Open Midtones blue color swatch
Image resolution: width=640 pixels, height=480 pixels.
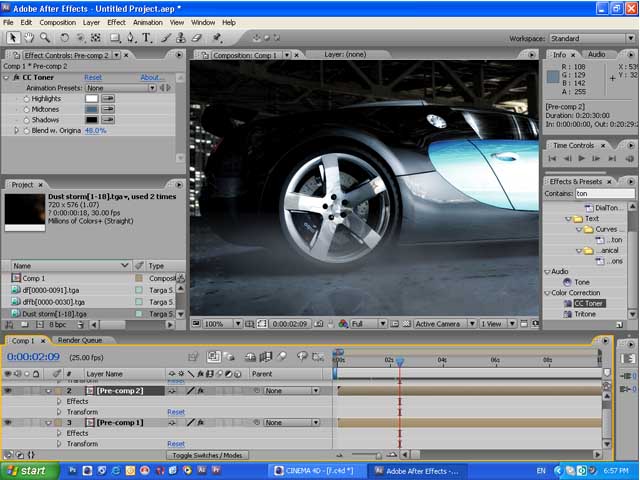91,109
